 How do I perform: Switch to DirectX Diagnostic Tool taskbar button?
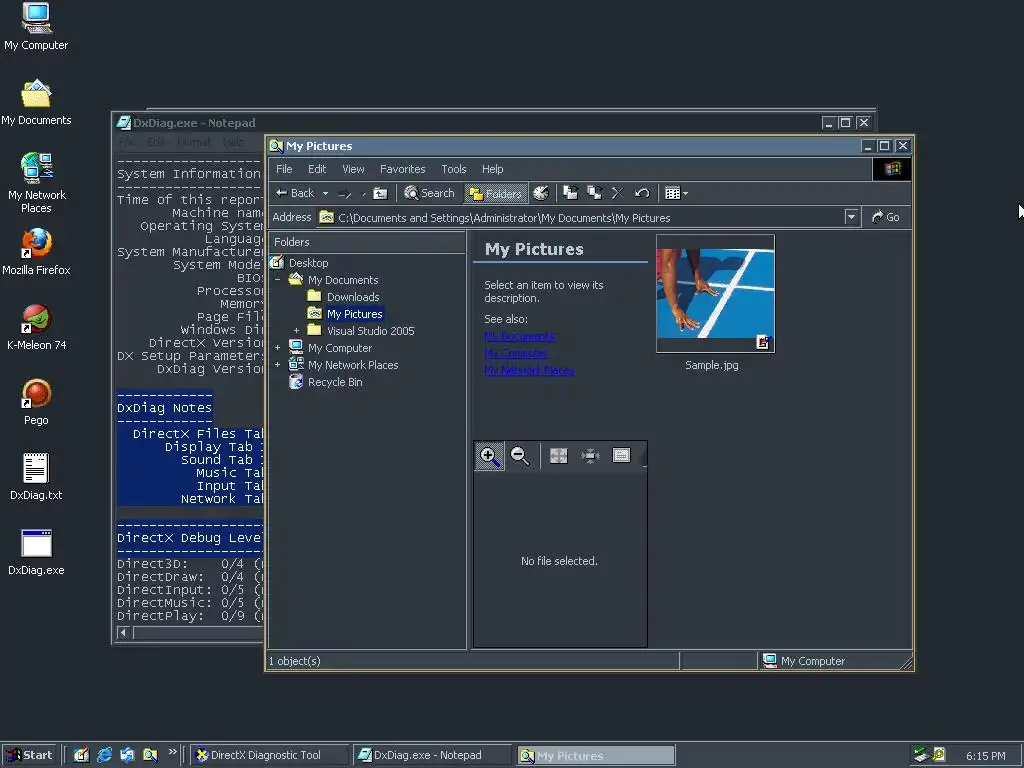coord(270,755)
